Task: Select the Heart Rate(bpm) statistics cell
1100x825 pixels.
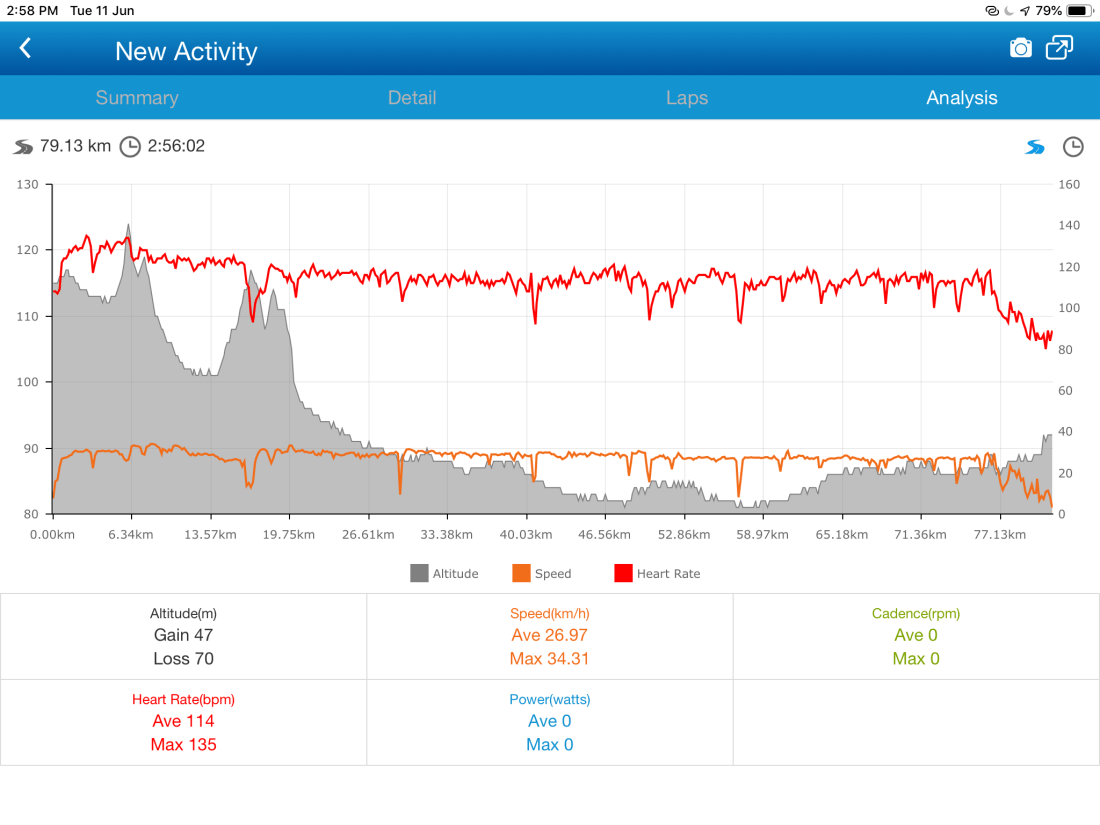Action: coord(183,722)
